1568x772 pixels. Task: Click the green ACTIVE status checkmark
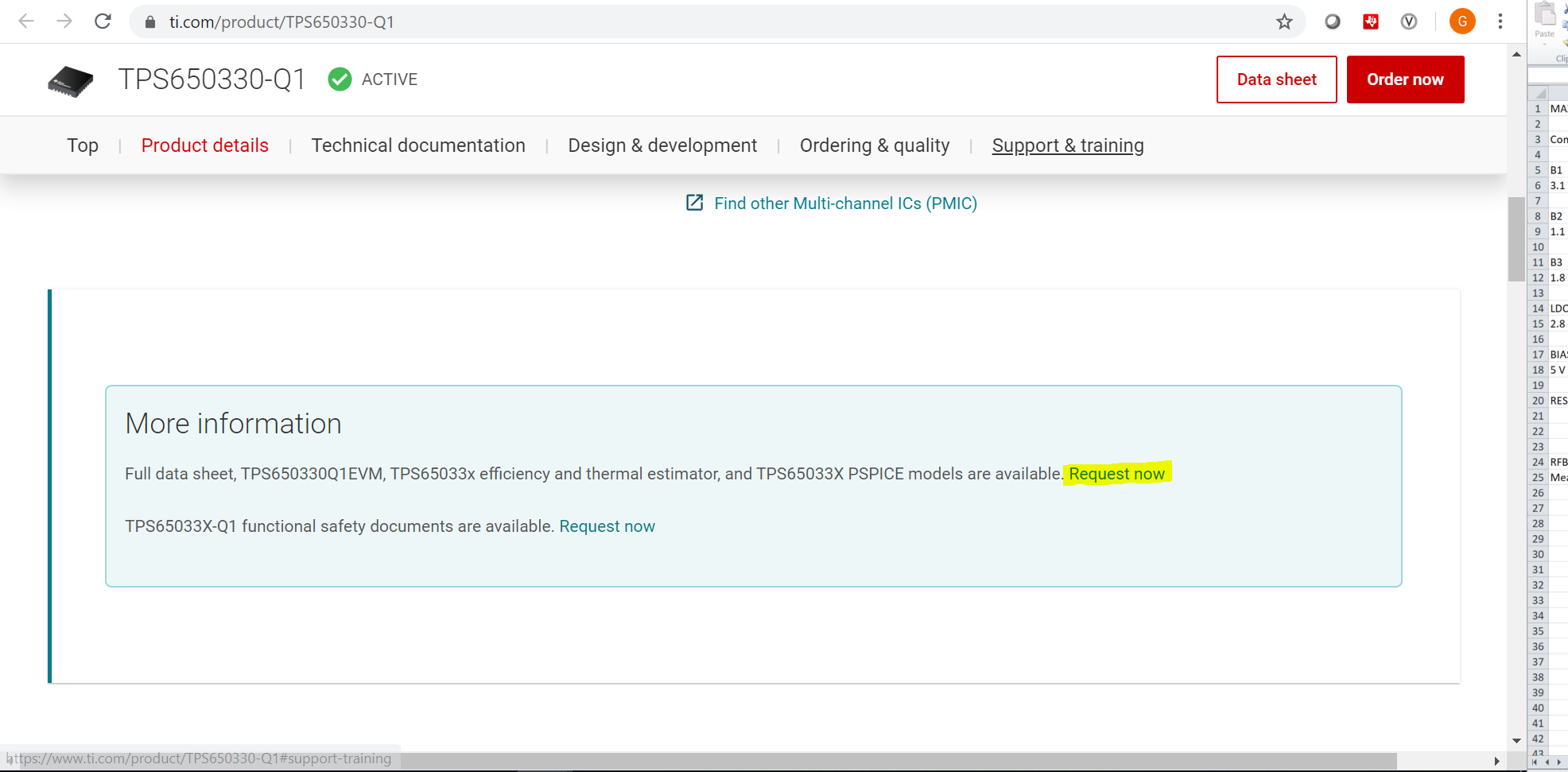pyautogui.click(x=340, y=80)
